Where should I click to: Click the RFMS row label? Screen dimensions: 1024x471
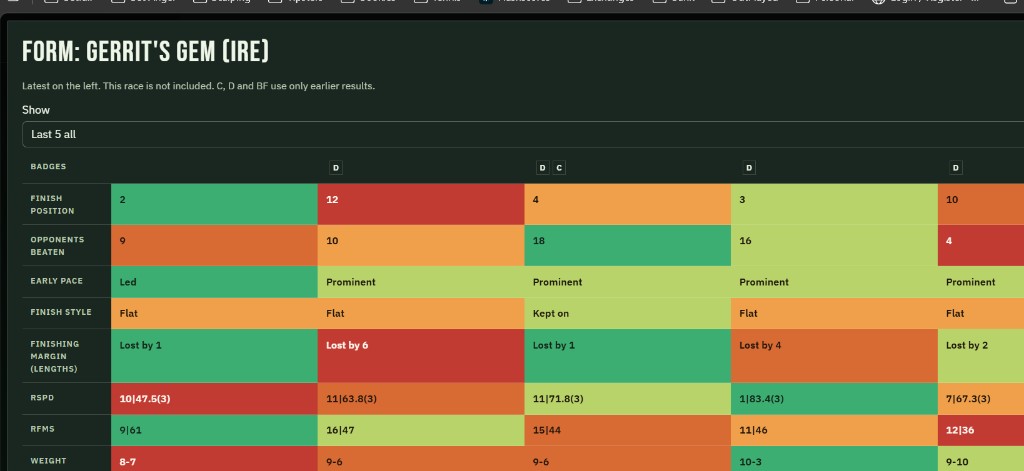(42, 429)
